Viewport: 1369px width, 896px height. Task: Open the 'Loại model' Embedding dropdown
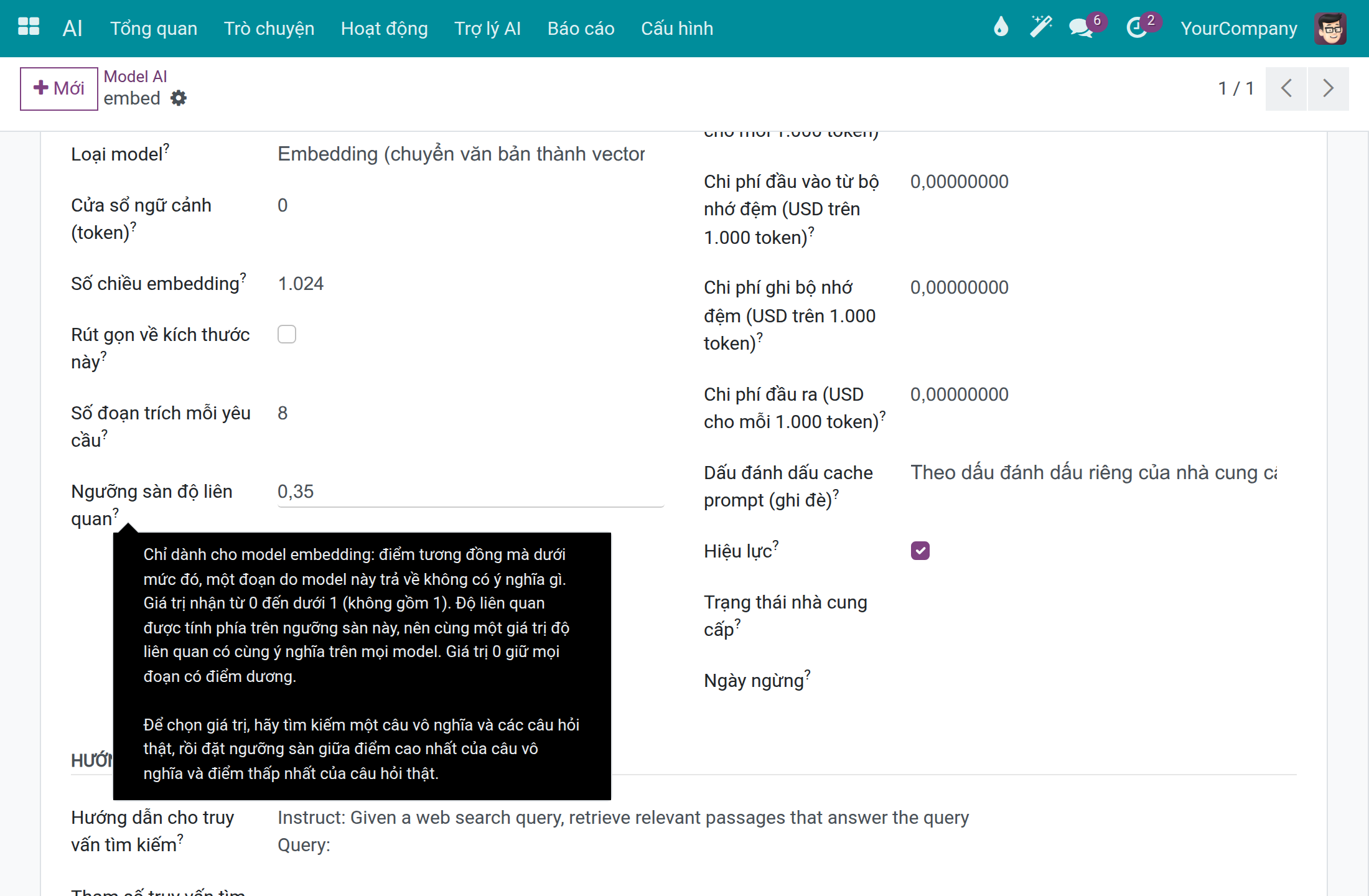[x=470, y=154]
